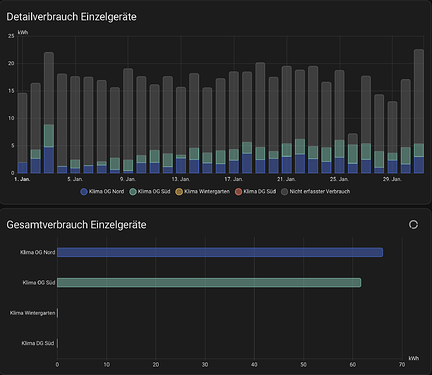Click grey segment of 29. Jan. bar
432x375 pixels.
click(x=392, y=127)
